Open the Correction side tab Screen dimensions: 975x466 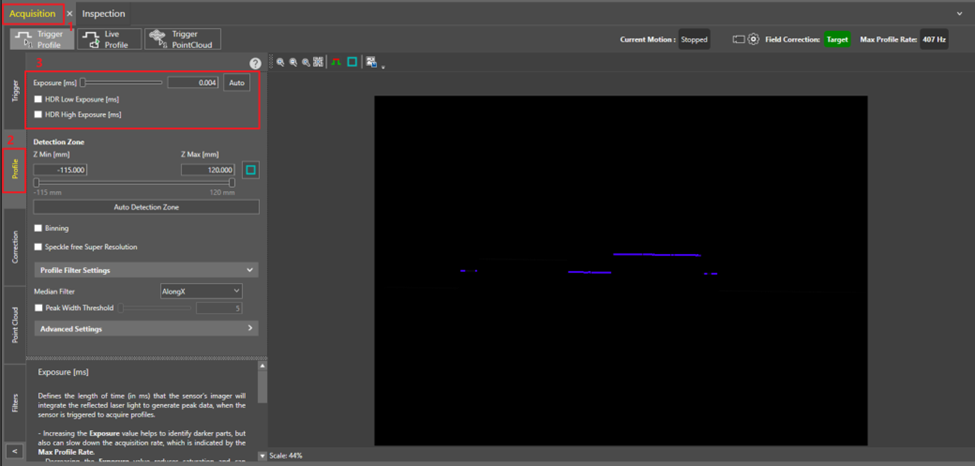(x=14, y=246)
